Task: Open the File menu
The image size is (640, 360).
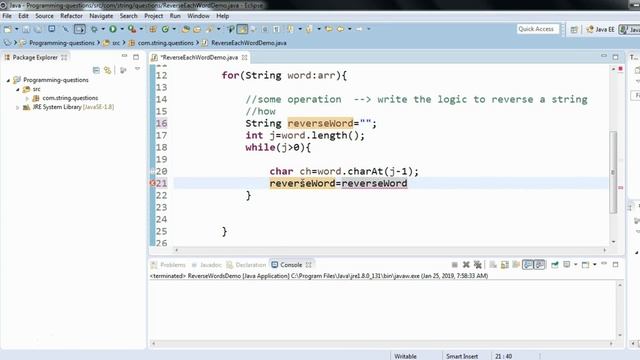Action: coord(7,16)
